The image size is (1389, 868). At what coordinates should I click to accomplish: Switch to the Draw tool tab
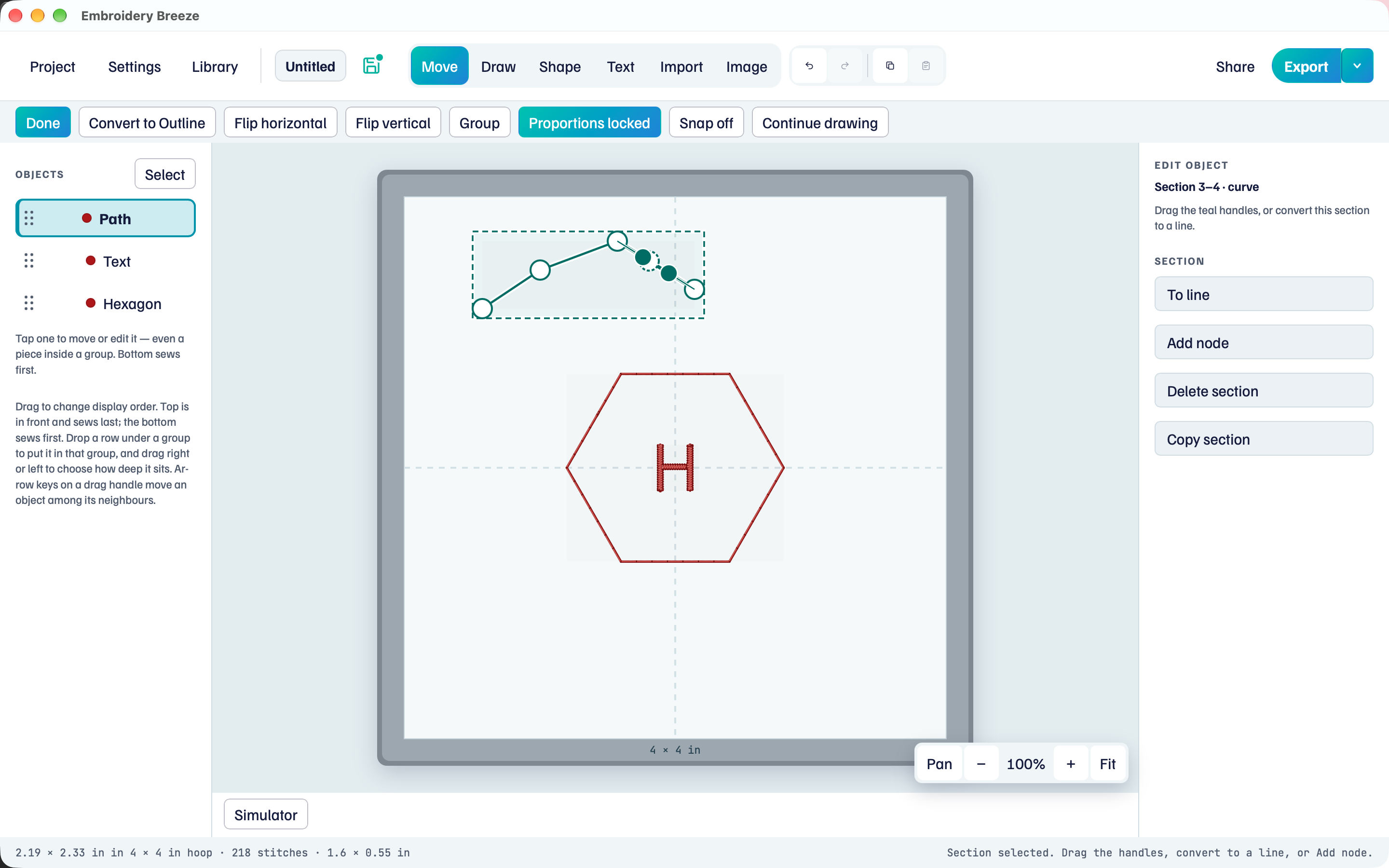point(498,67)
